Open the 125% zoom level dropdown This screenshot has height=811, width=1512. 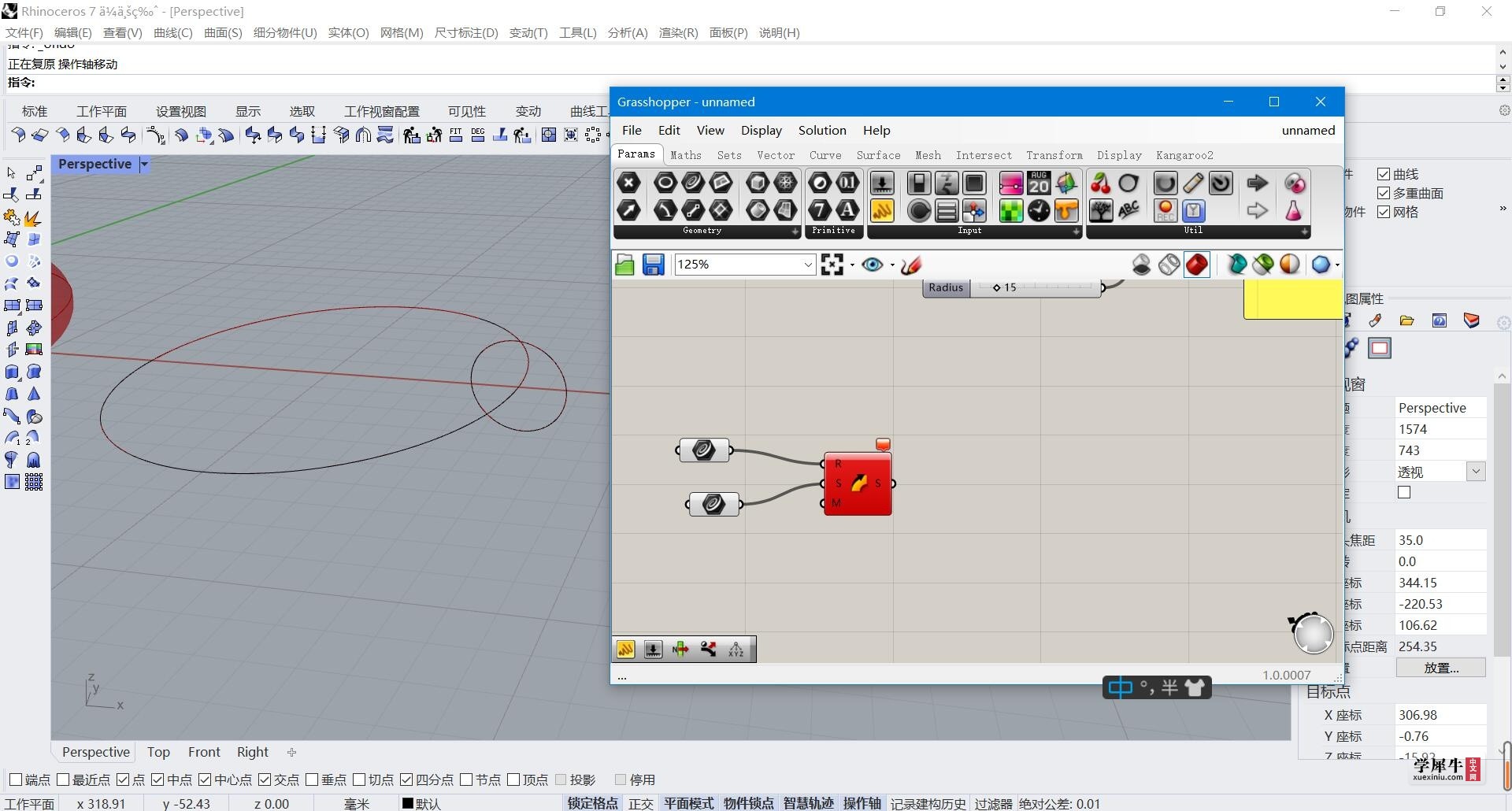pyautogui.click(x=808, y=265)
